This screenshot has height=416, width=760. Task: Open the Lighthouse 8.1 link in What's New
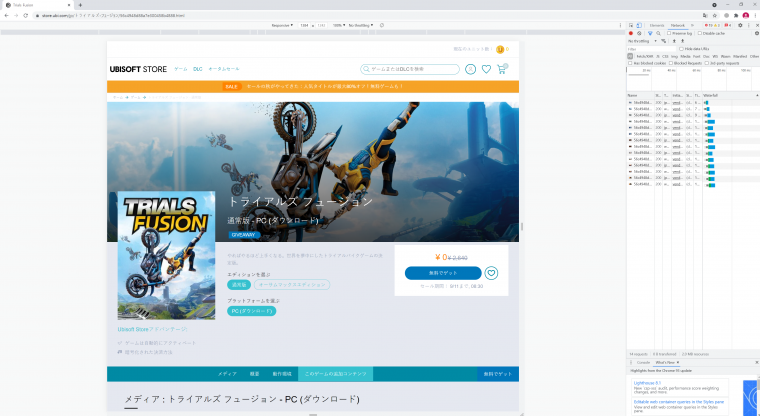647,383
